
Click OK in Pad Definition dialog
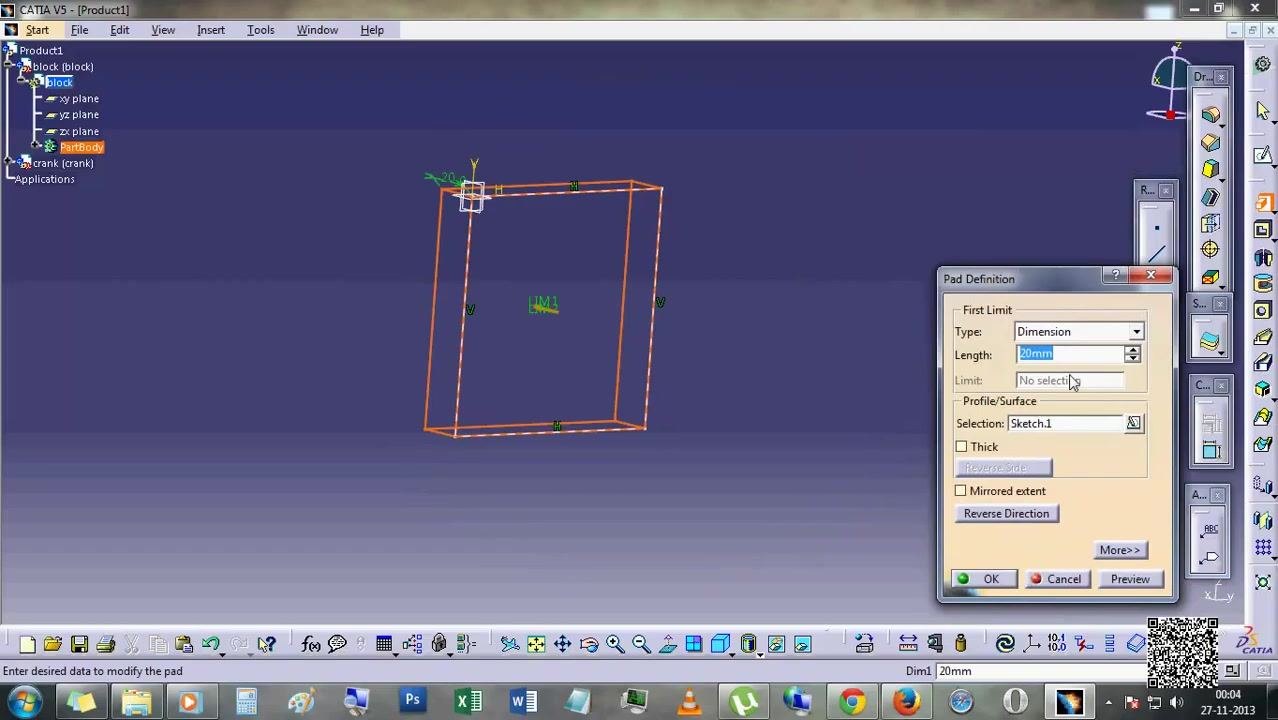pos(983,579)
